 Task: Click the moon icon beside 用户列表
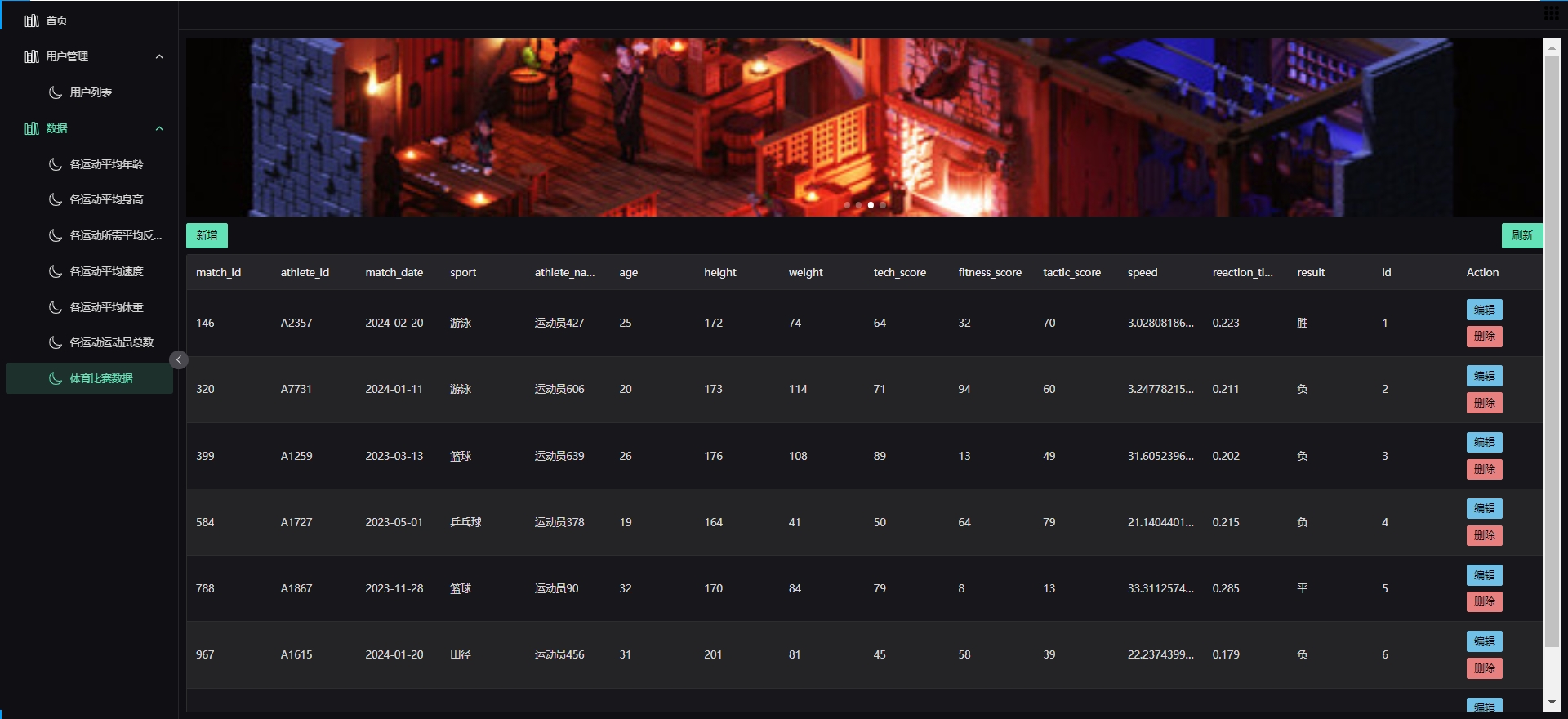click(x=56, y=92)
